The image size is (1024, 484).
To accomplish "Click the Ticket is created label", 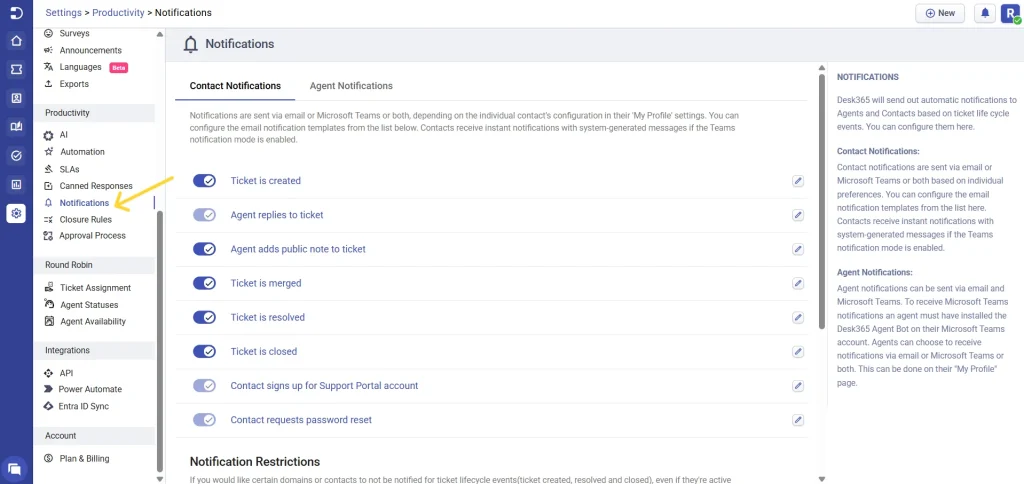I will [x=266, y=181].
